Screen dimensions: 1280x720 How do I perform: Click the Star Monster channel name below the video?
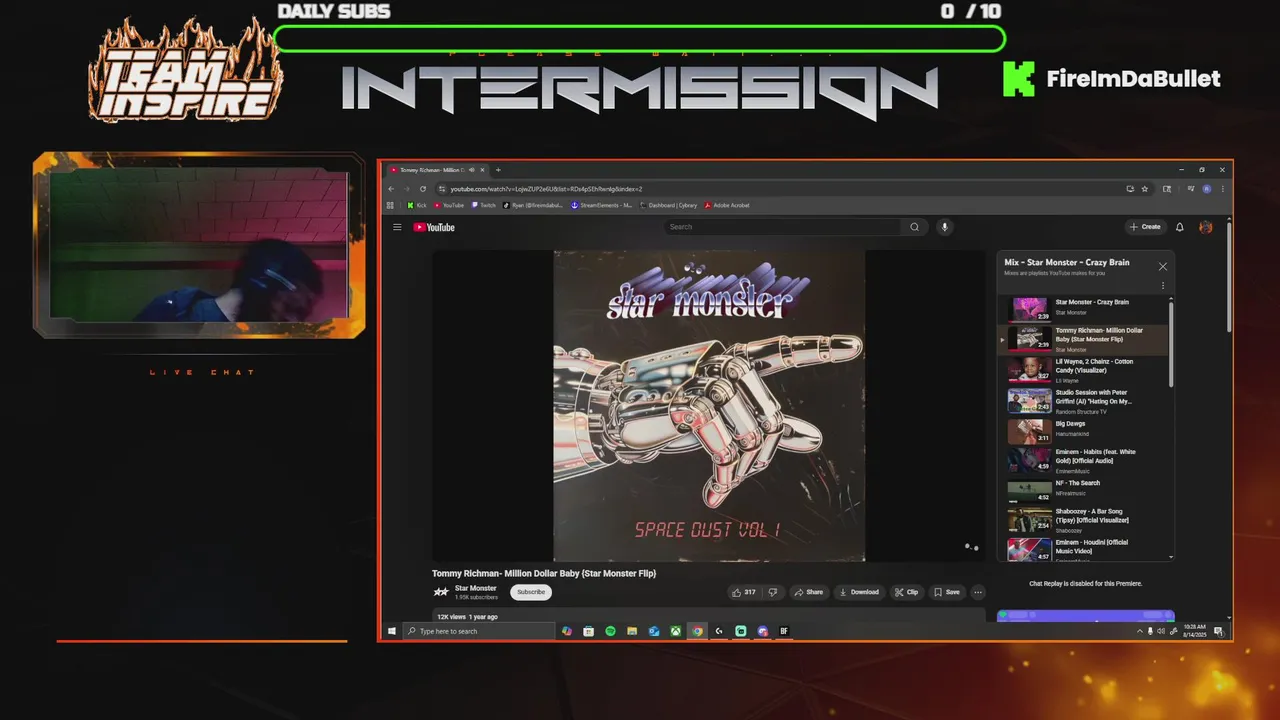[x=476, y=588]
